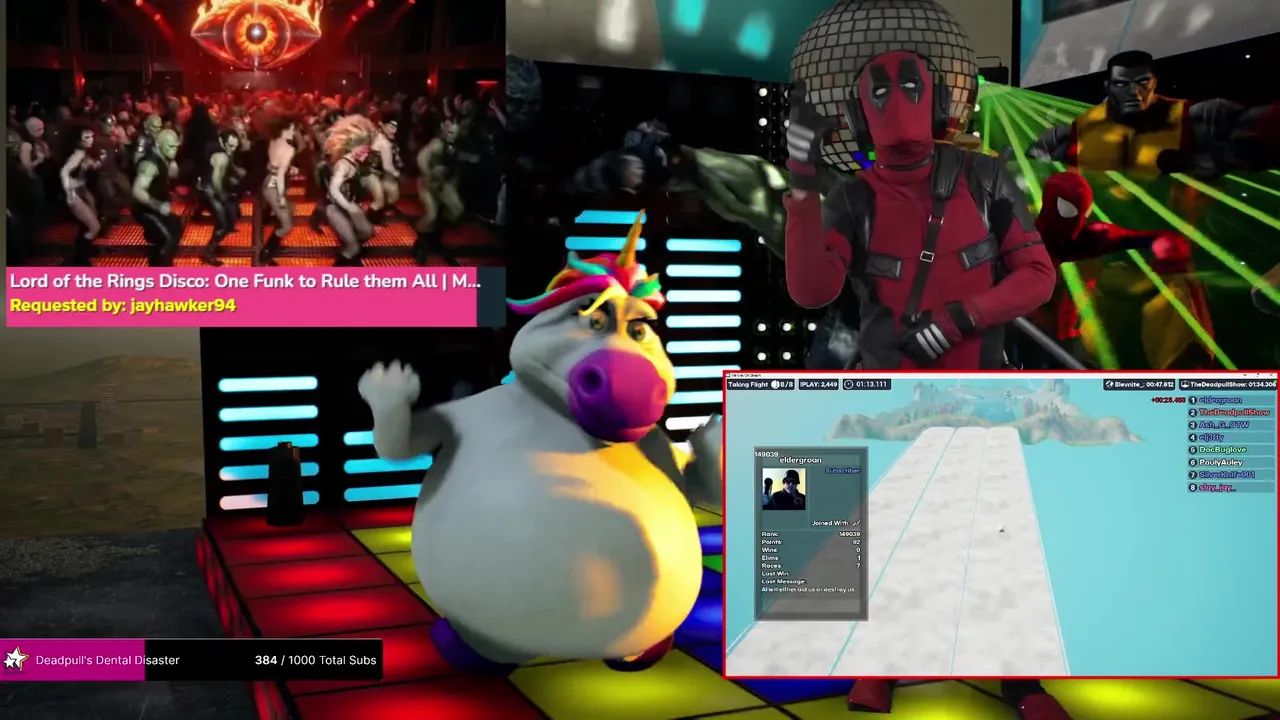Click the rank 1 badge beside eldergroan
Viewport: 1280px width, 720px height.
coord(1192,400)
